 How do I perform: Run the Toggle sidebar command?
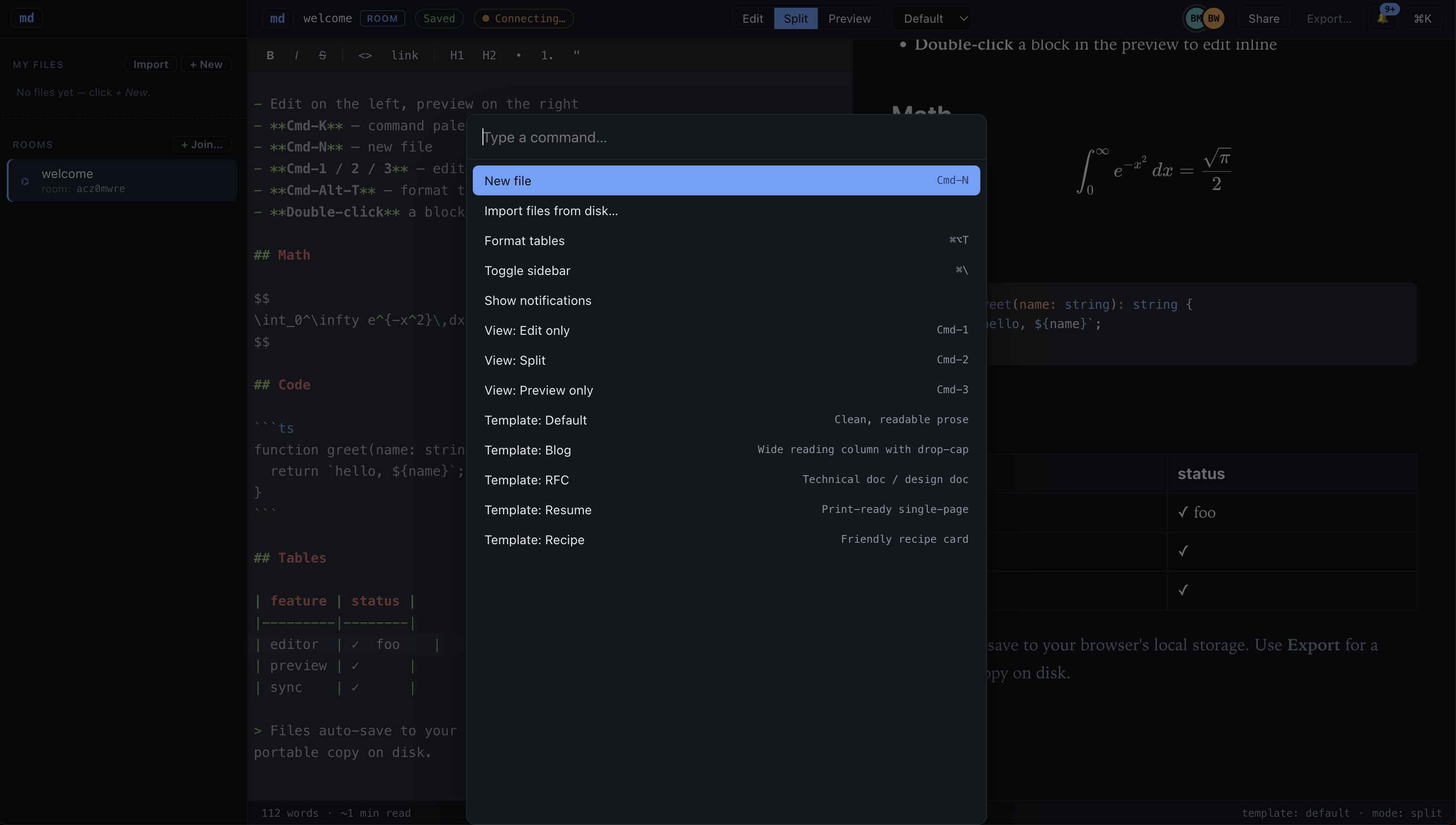(726, 270)
